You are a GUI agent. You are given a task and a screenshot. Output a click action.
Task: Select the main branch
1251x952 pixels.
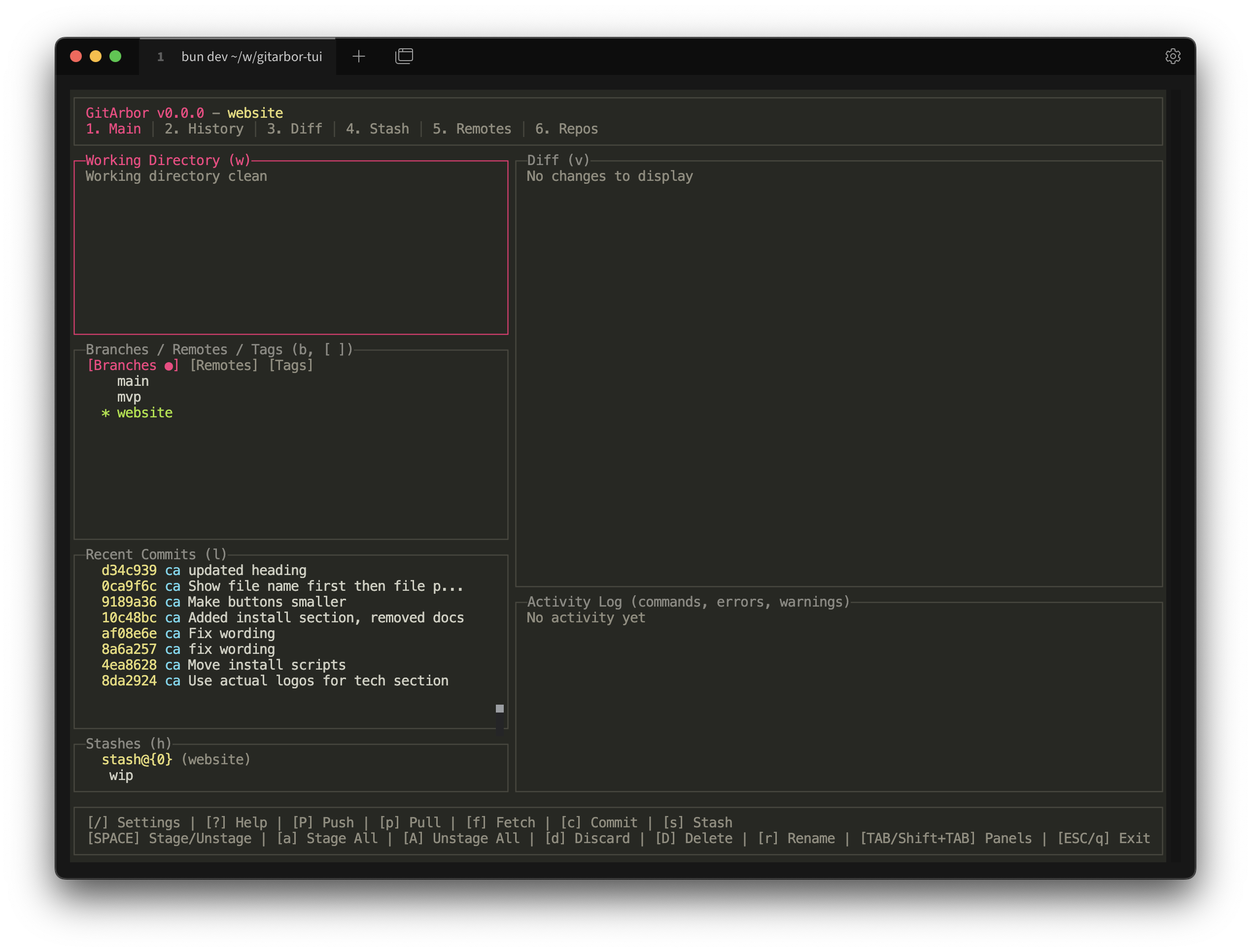(x=133, y=381)
